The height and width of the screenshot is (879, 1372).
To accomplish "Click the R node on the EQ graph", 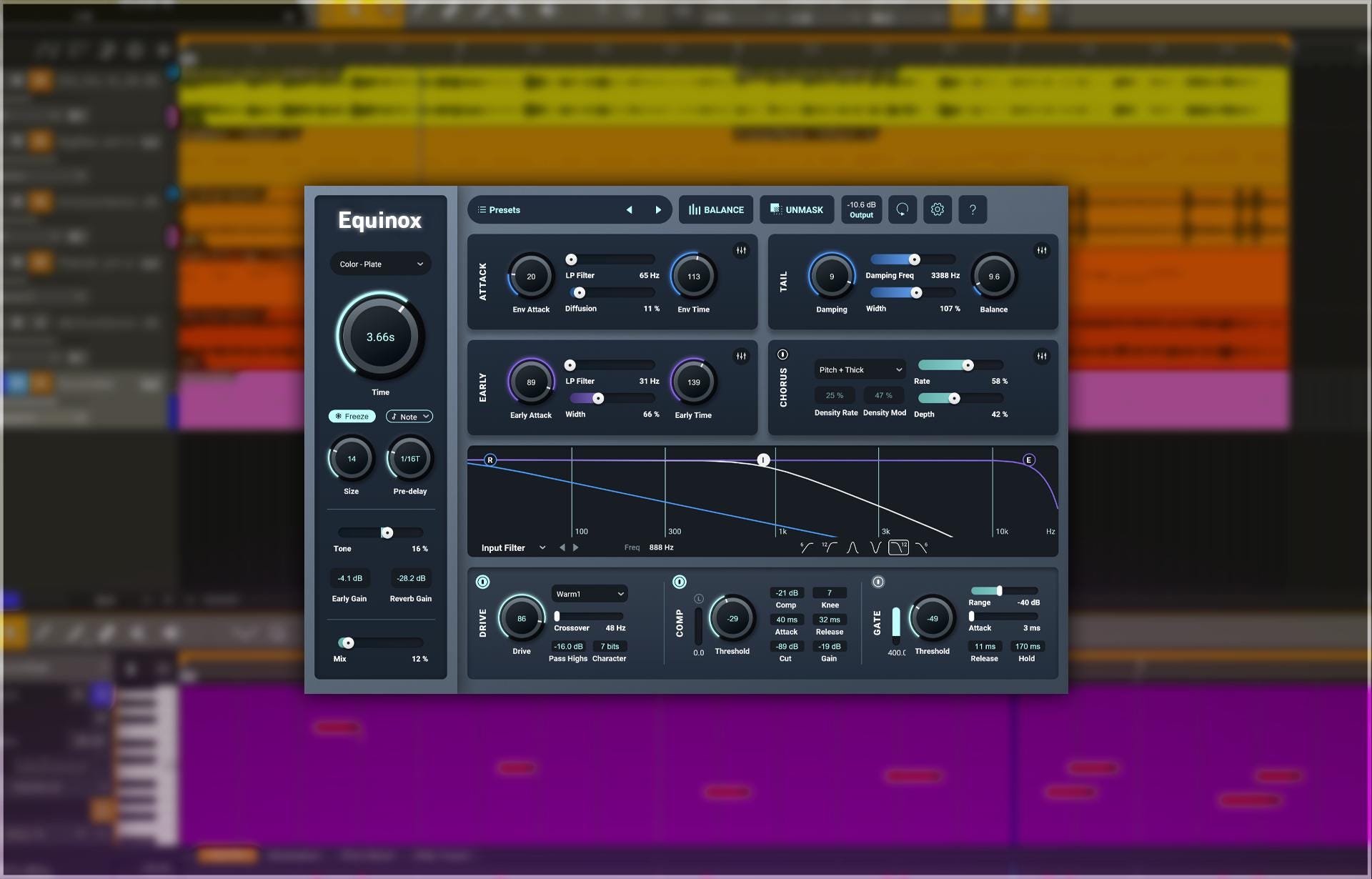I will click(x=490, y=460).
